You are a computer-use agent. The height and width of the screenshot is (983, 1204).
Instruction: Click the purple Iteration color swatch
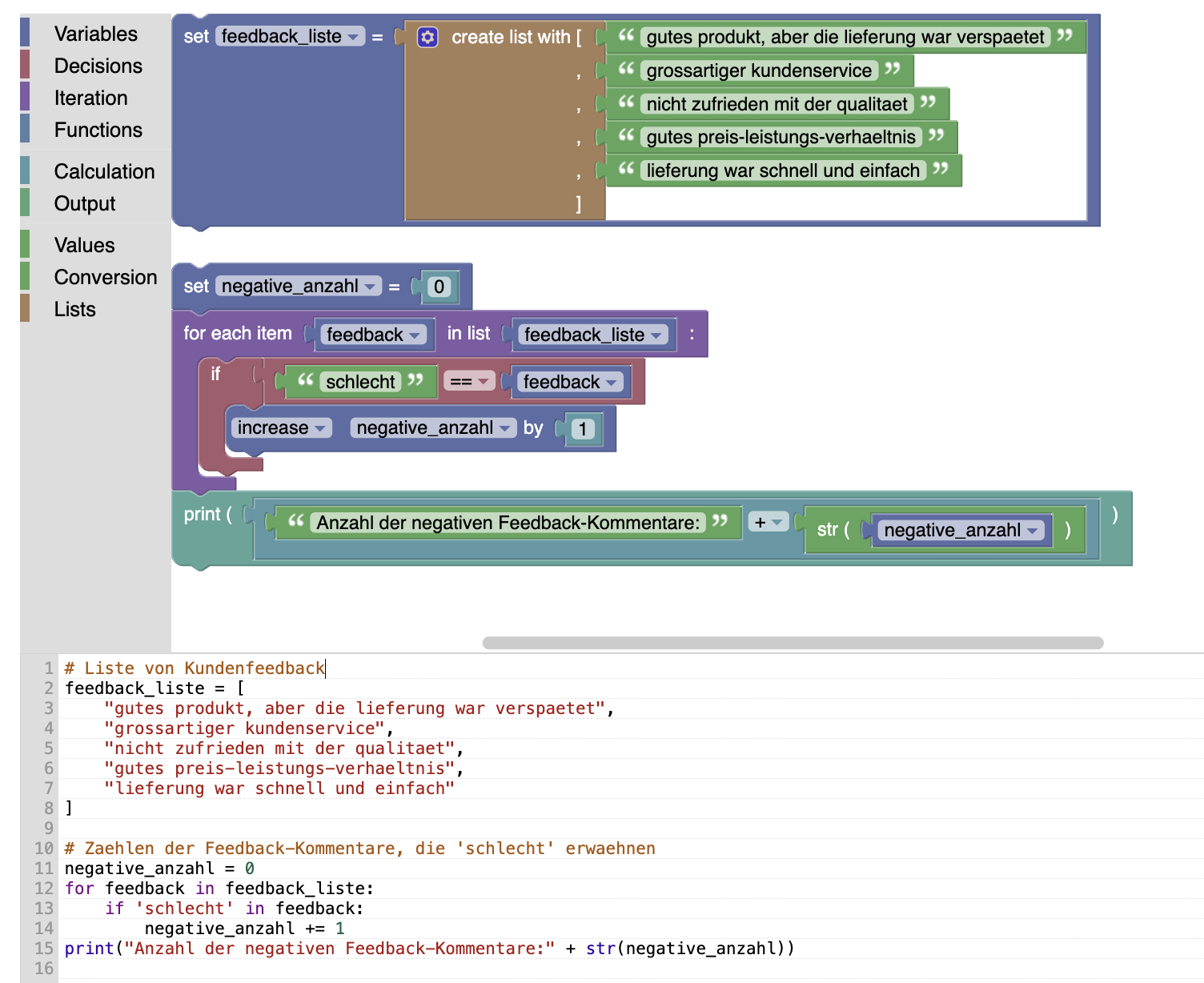[25, 98]
